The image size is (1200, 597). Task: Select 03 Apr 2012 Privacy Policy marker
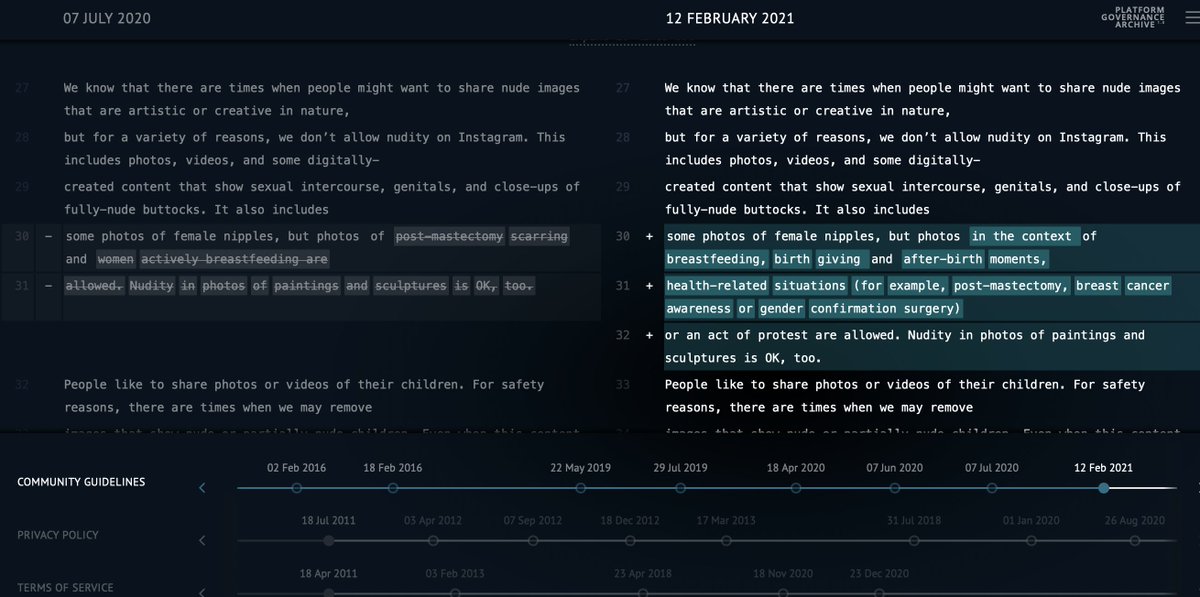(433, 541)
